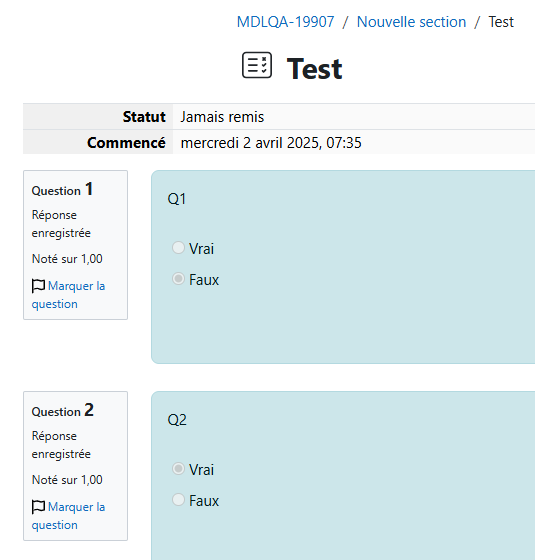Click the Test page heading
535x560 pixels.
314,69
